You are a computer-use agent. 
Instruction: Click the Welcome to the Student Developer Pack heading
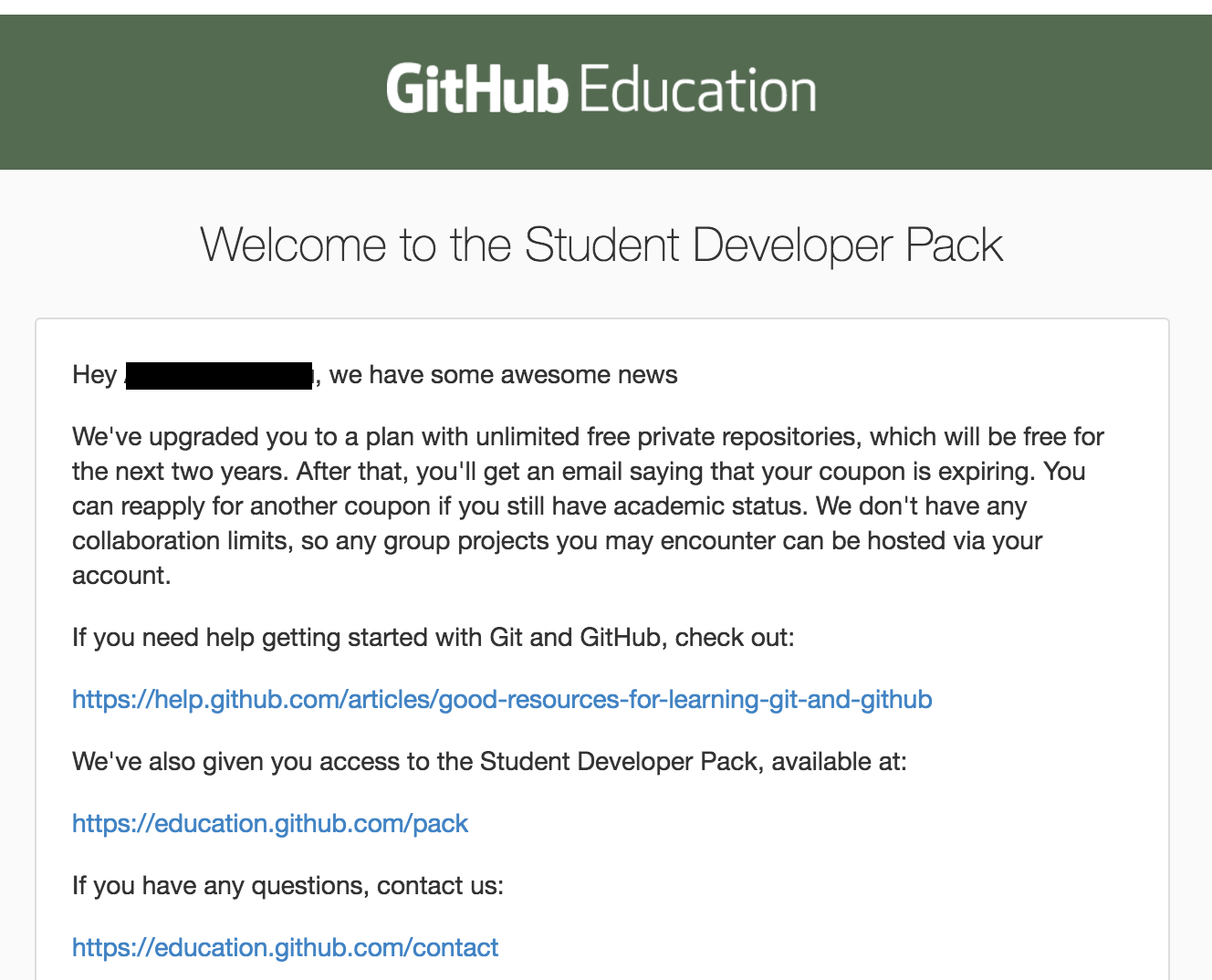coord(601,245)
